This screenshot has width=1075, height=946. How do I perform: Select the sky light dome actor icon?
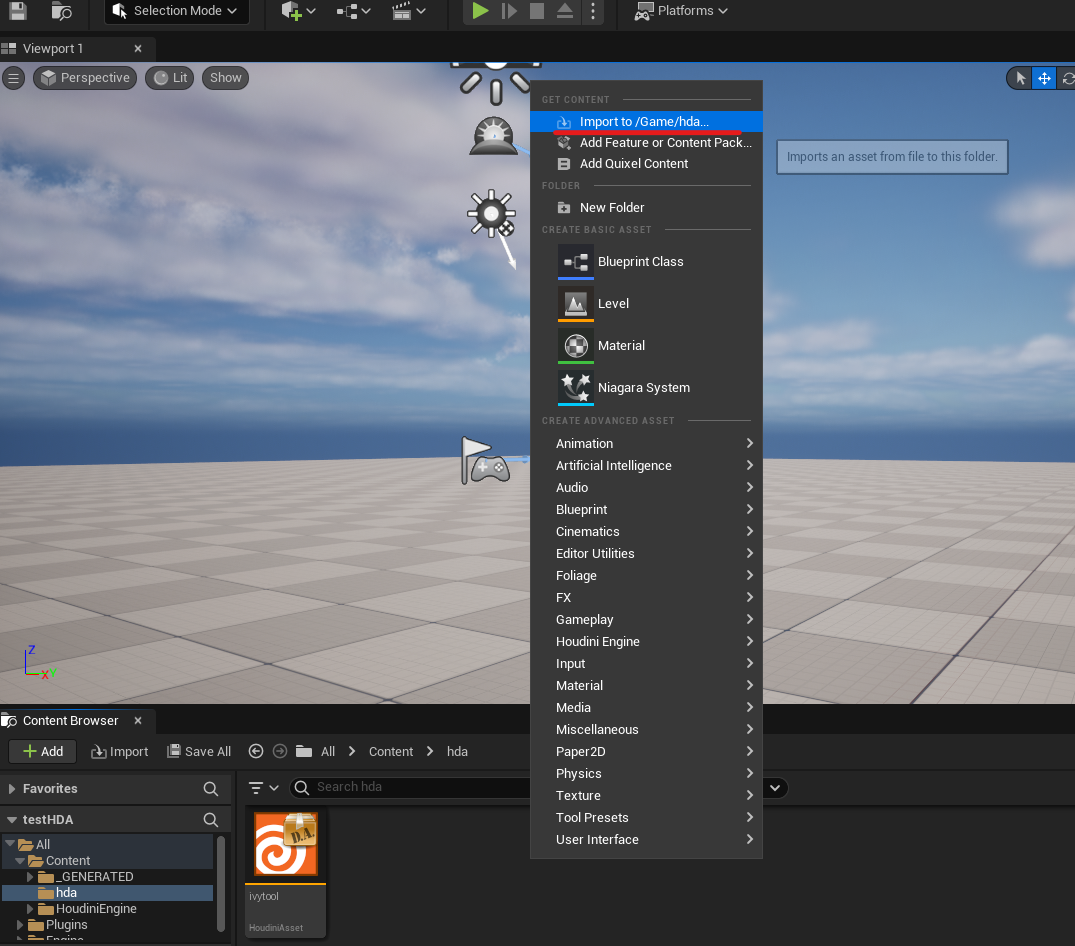494,135
